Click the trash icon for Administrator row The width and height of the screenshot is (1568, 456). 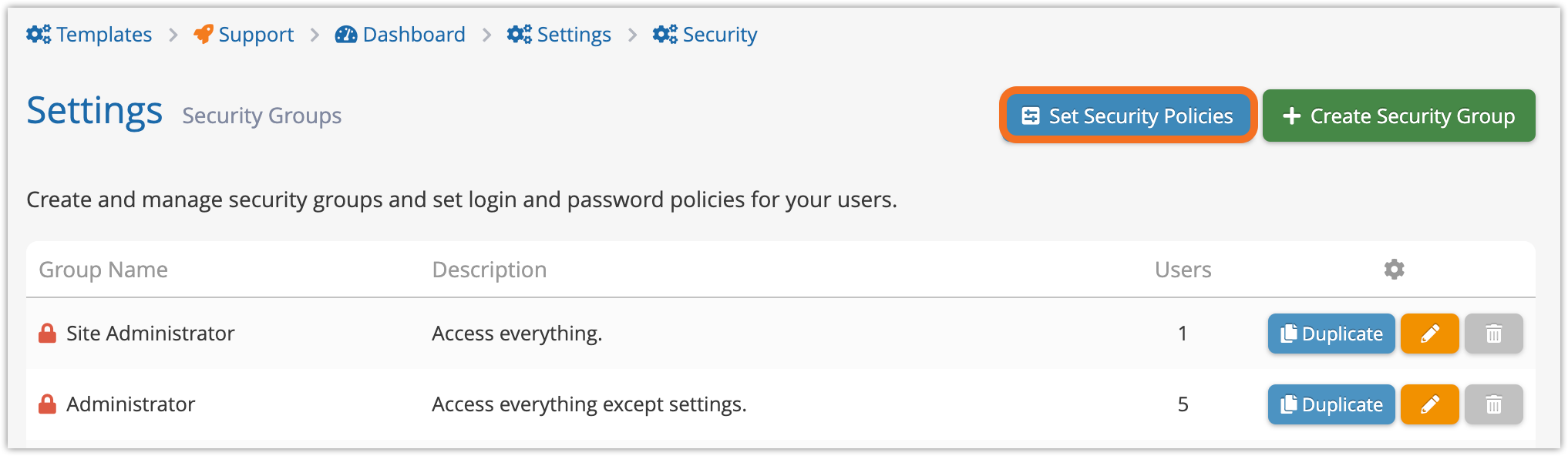tap(1493, 404)
